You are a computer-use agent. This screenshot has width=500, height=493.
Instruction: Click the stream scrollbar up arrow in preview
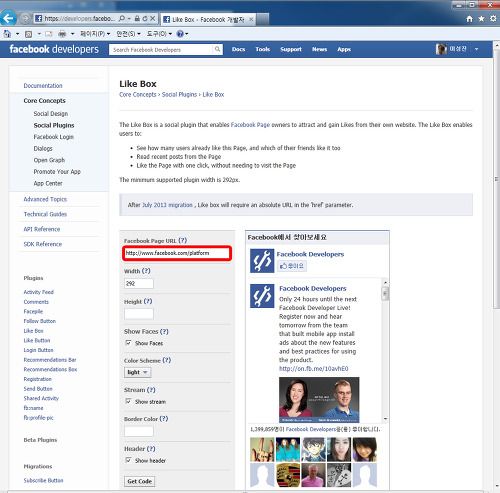click(385, 283)
